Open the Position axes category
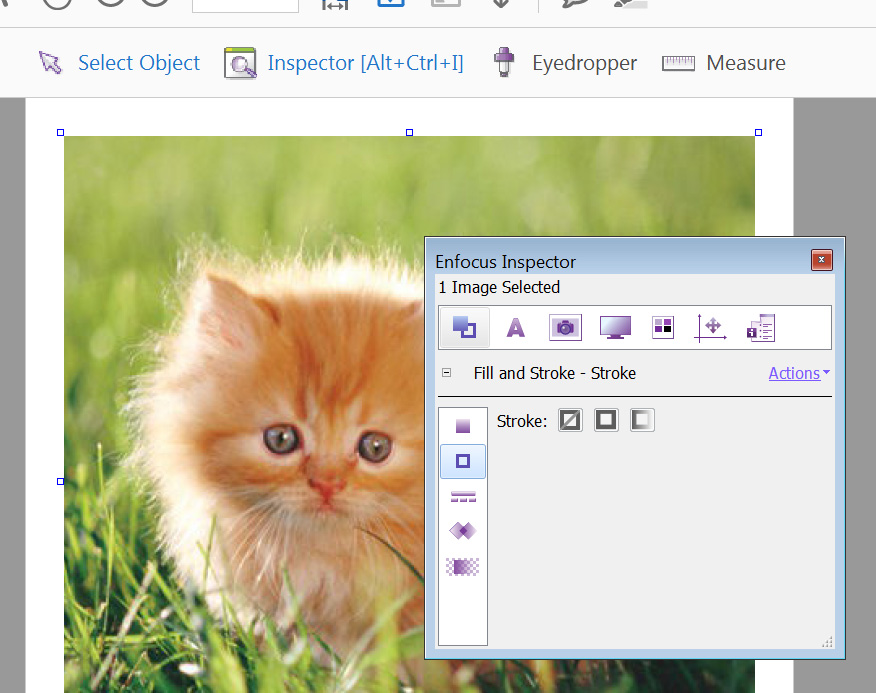Screen dimensions: 876x693 (710, 327)
